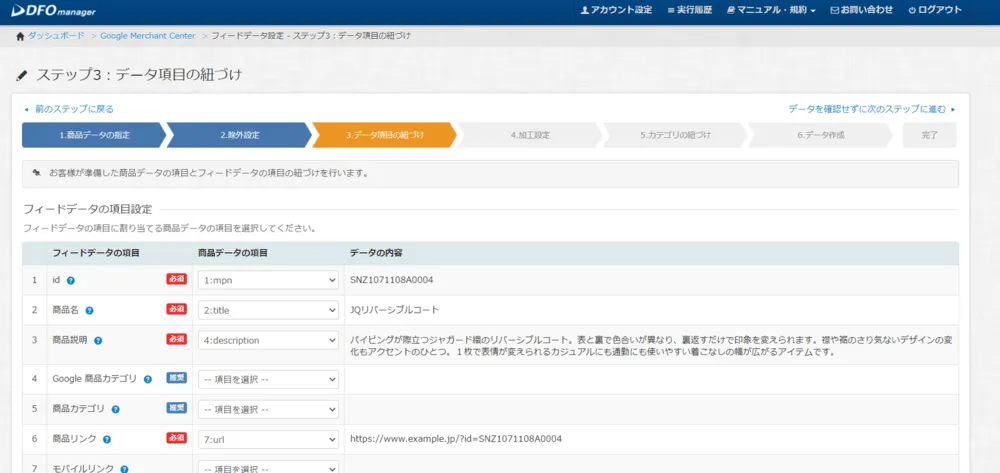Open dropdown for Google 商品カテゴリ row
This screenshot has width=1000, height=473.
click(268, 379)
